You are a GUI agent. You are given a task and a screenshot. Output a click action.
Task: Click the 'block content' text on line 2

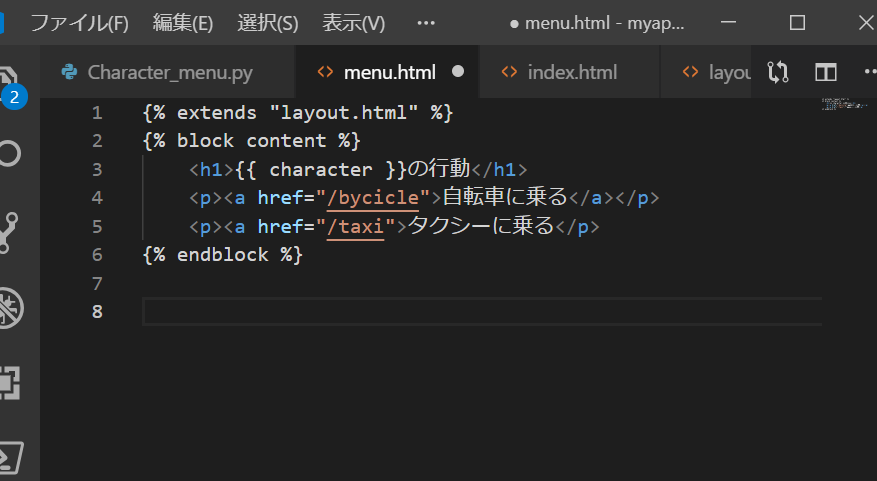(252, 141)
